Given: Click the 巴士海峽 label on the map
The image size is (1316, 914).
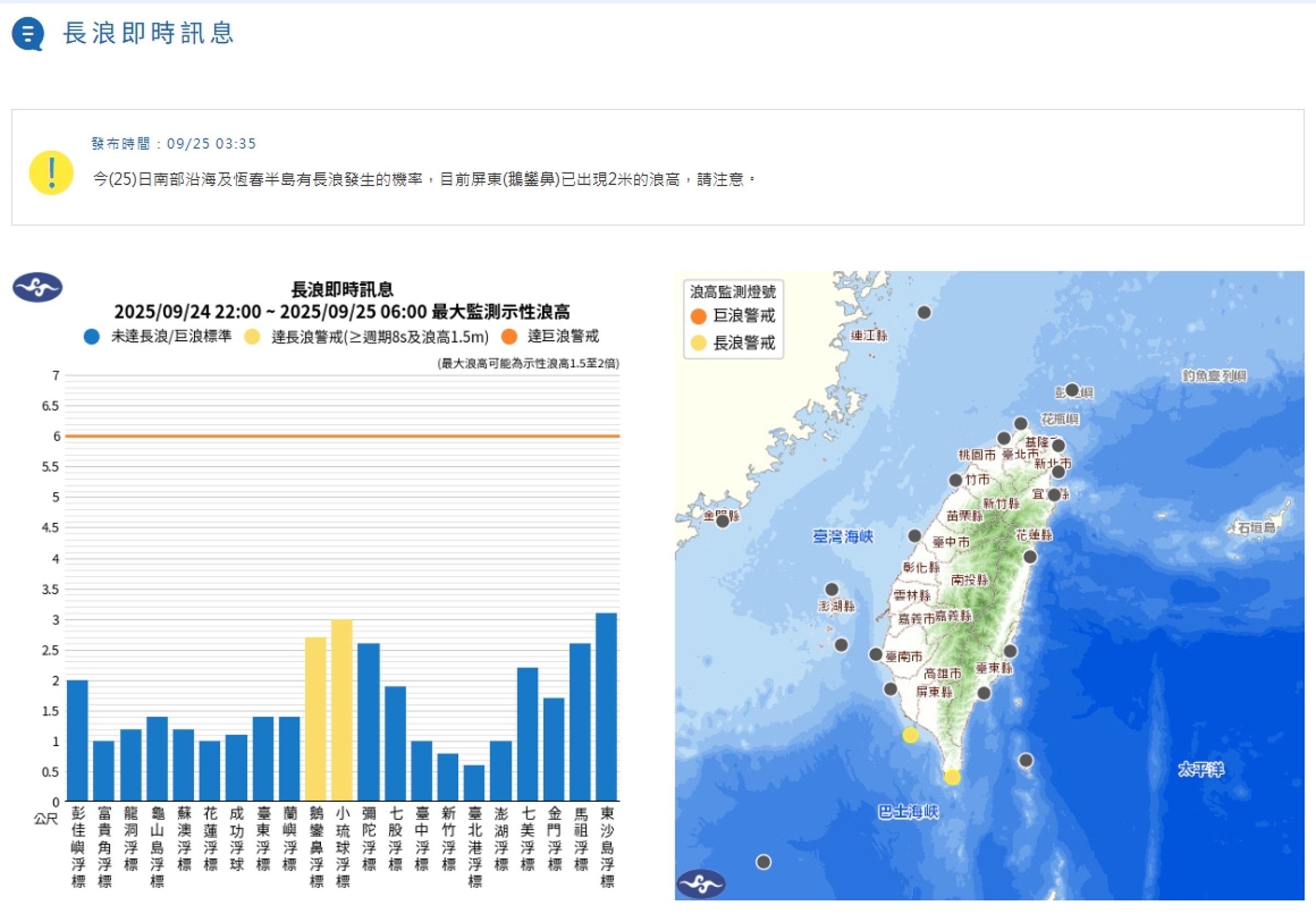Looking at the screenshot, I should [908, 811].
